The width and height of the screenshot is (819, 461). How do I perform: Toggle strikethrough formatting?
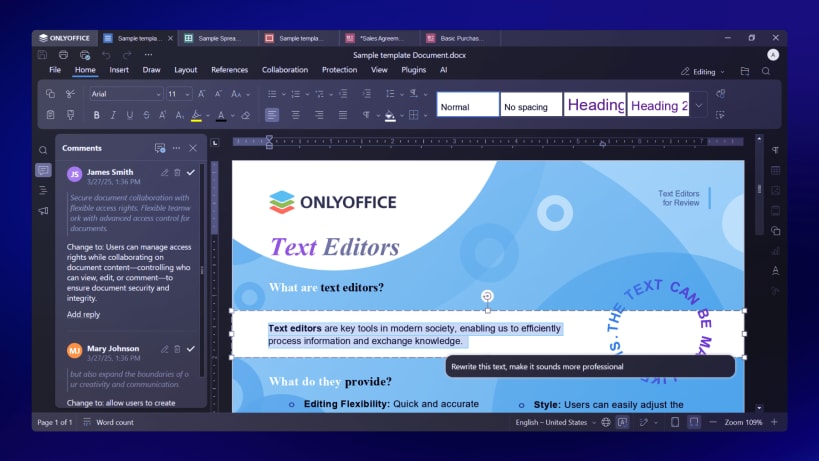(x=146, y=115)
